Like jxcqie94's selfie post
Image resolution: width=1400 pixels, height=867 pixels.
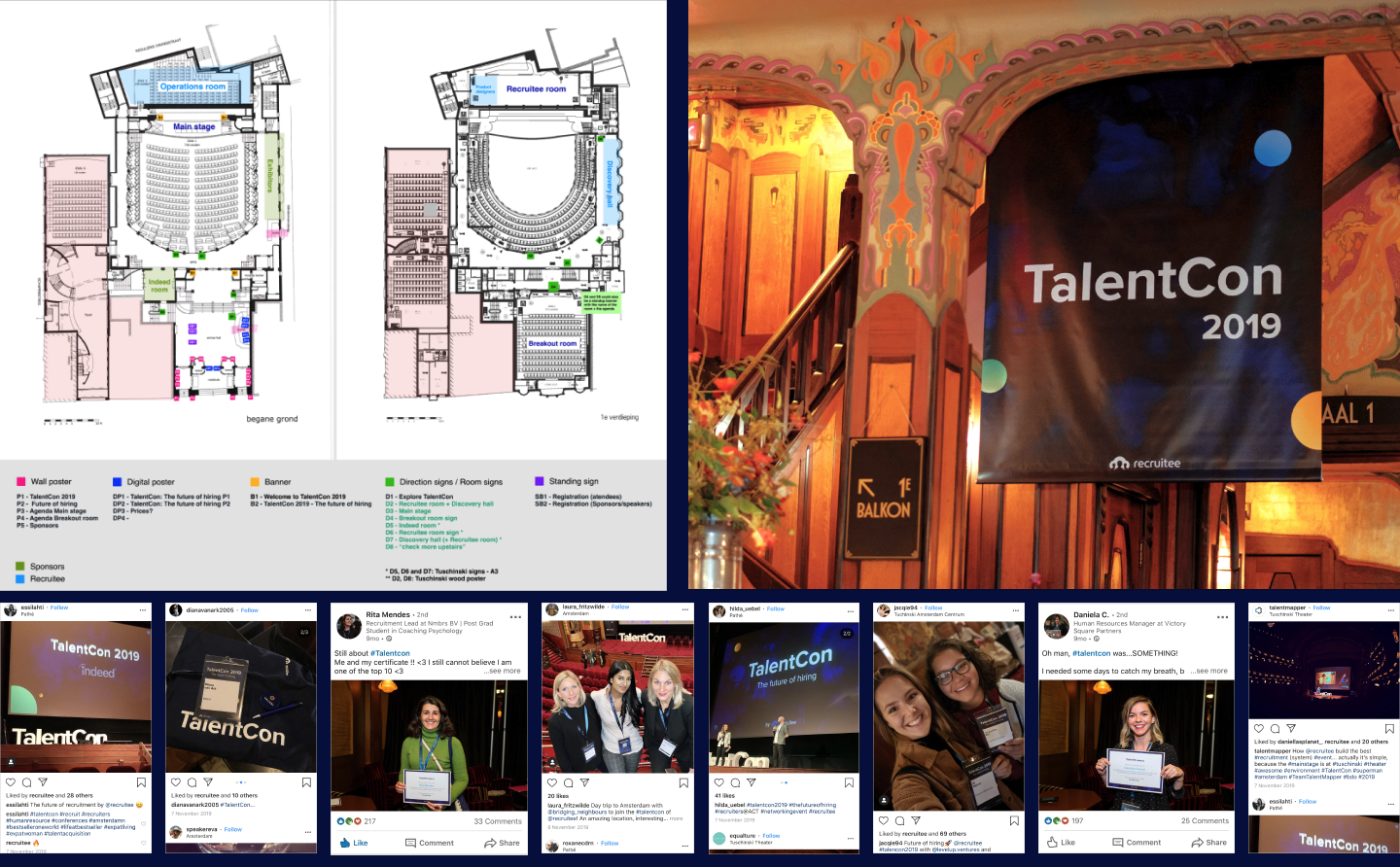click(x=884, y=820)
